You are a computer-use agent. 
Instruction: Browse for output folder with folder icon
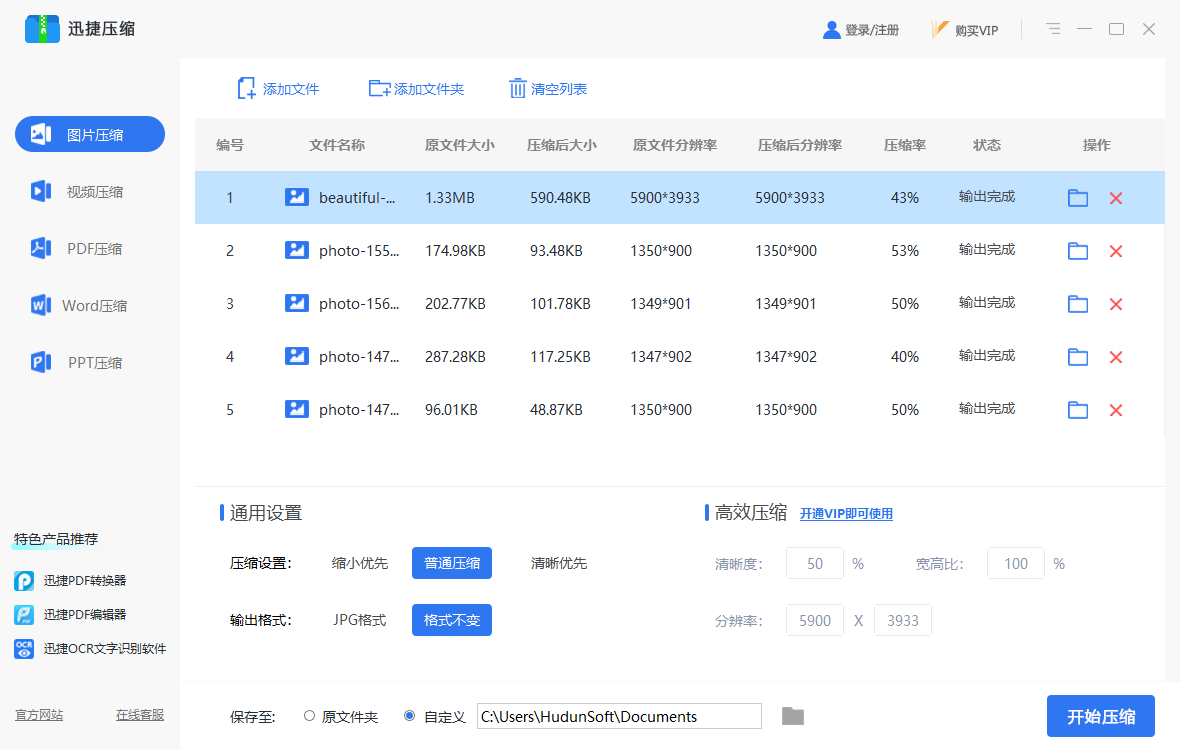click(792, 716)
